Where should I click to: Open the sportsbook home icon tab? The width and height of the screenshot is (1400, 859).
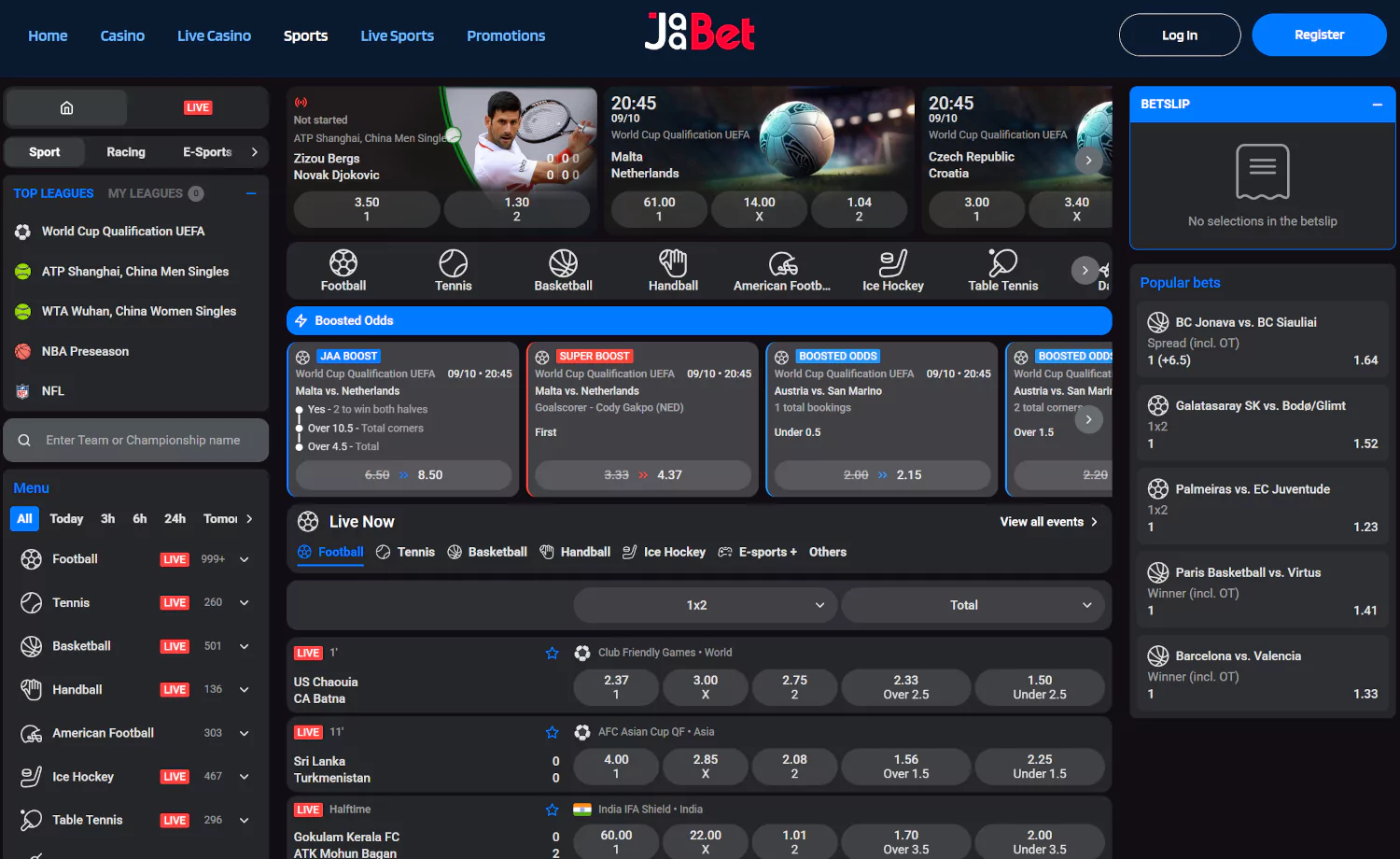(x=66, y=107)
